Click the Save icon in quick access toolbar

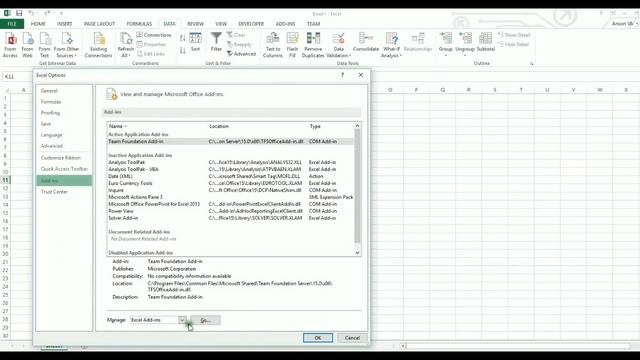19,13
